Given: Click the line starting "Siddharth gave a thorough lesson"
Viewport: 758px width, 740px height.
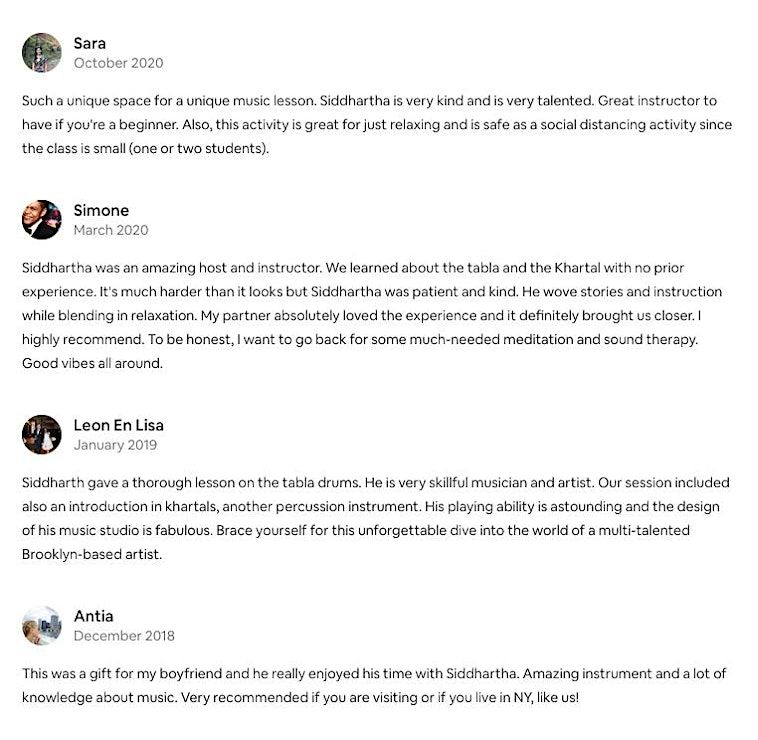Looking at the screenshot, I should tap(375, 483).
